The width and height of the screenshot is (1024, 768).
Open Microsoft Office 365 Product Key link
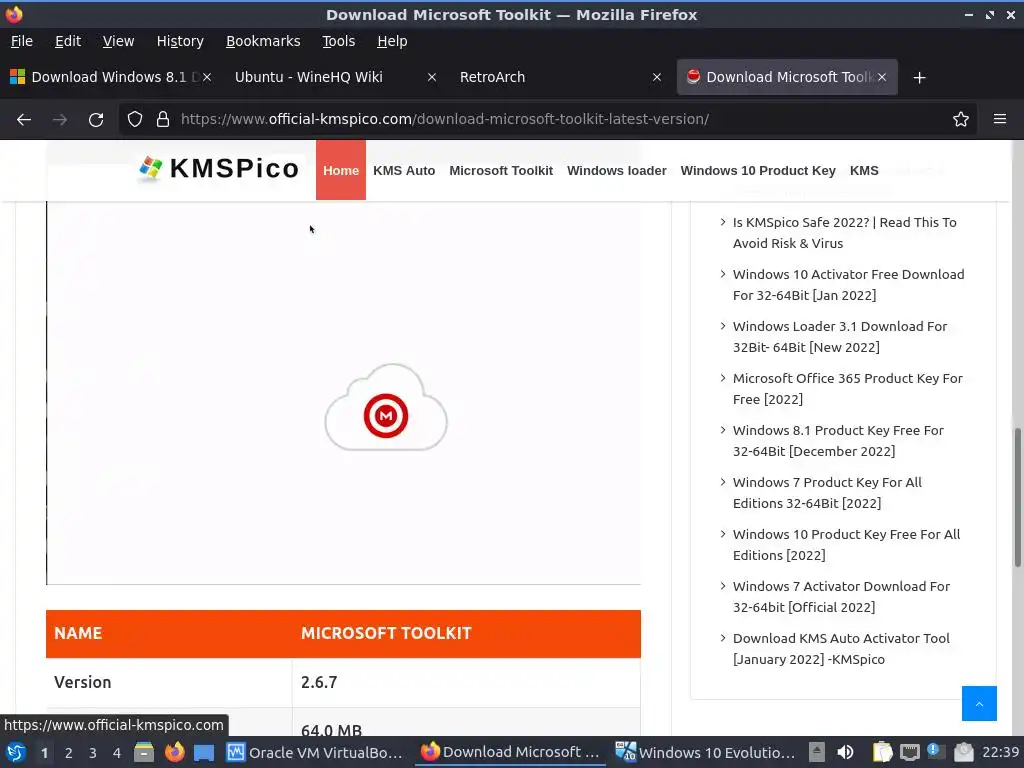coord(848,389)
